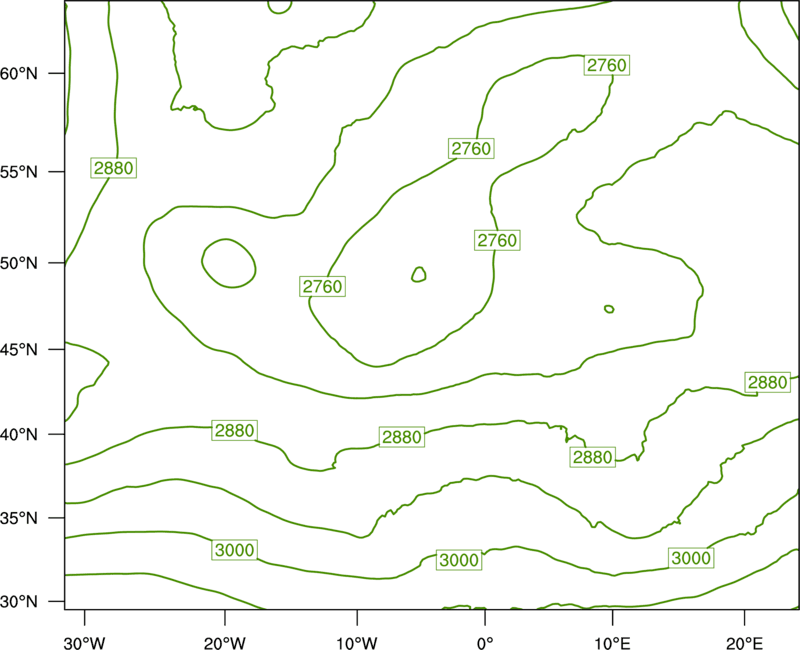
Task: Click the 0° longitude axis label
Action: [x=485, y=643]
